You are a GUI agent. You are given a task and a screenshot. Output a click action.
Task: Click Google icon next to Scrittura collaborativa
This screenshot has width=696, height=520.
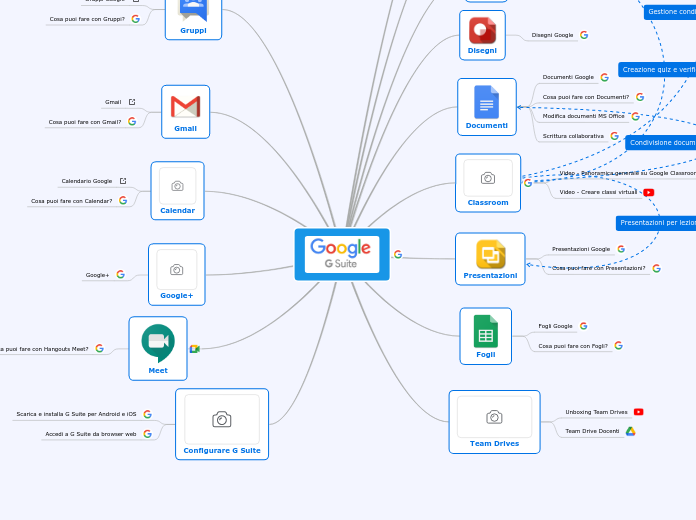coord(615,136)
